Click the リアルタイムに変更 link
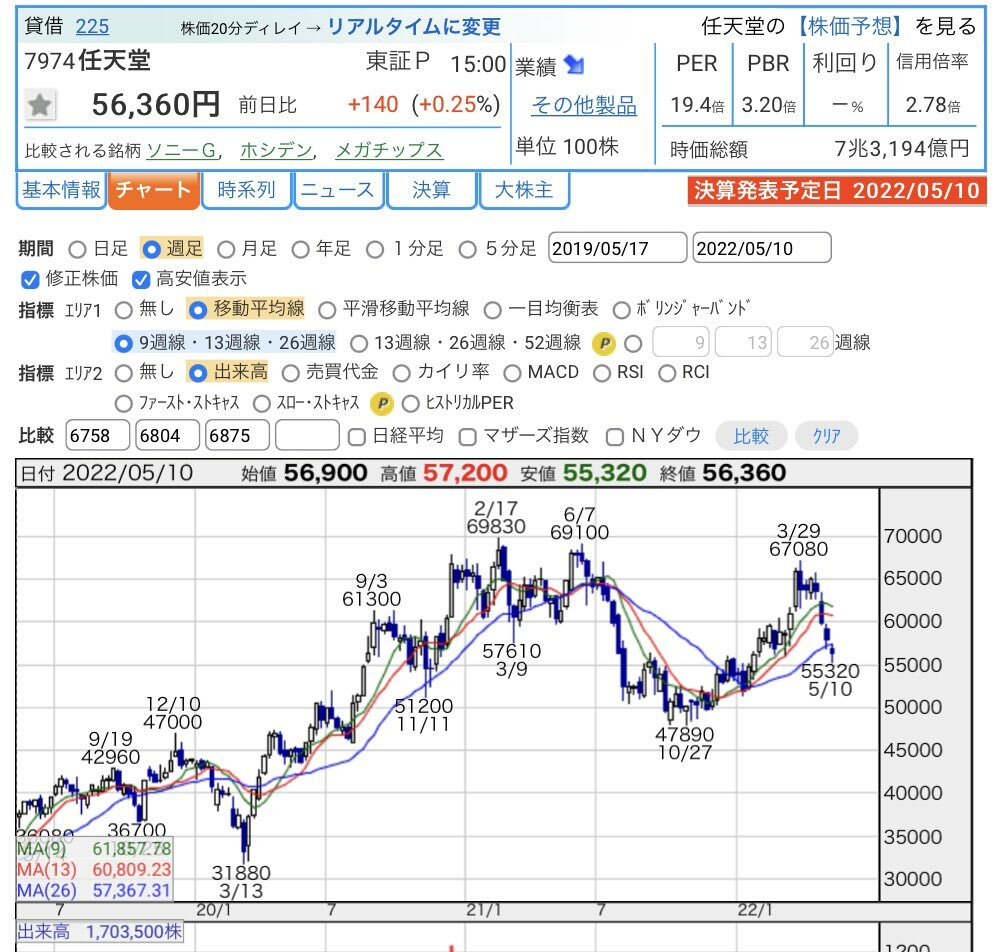Image resolution: width=992 pixels, height=952 pixels. (x=414, y=27)
